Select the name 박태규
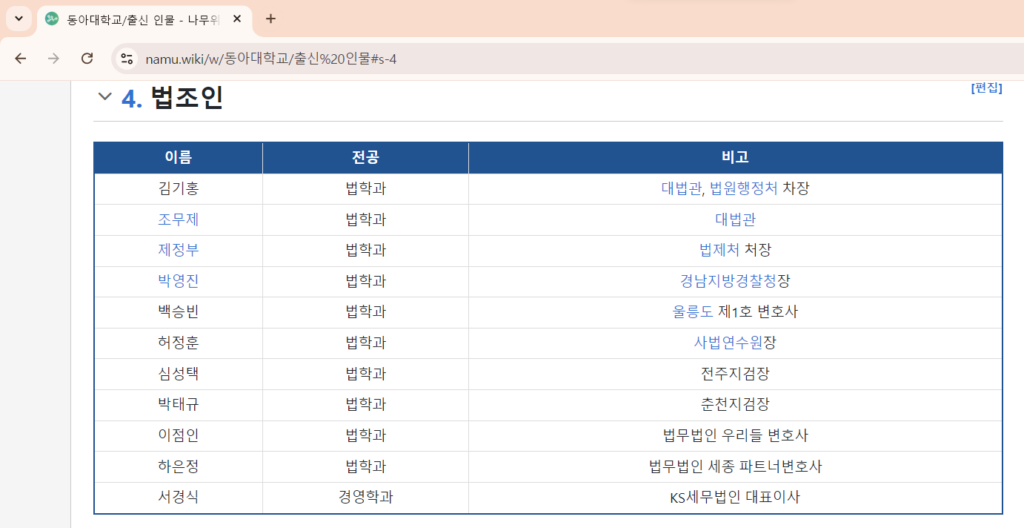This screenshot has width=1024, height=528. pos(178,404)
